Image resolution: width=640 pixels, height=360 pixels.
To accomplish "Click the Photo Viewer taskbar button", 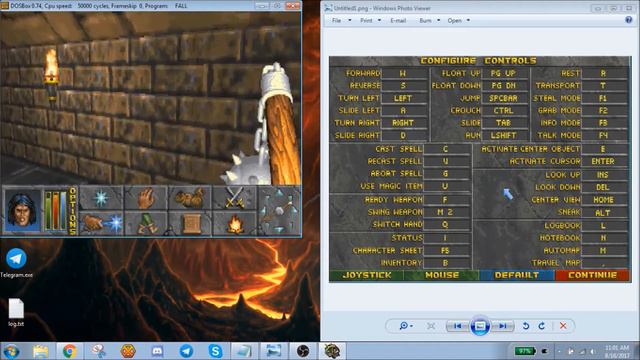I will tap(273, 351).
